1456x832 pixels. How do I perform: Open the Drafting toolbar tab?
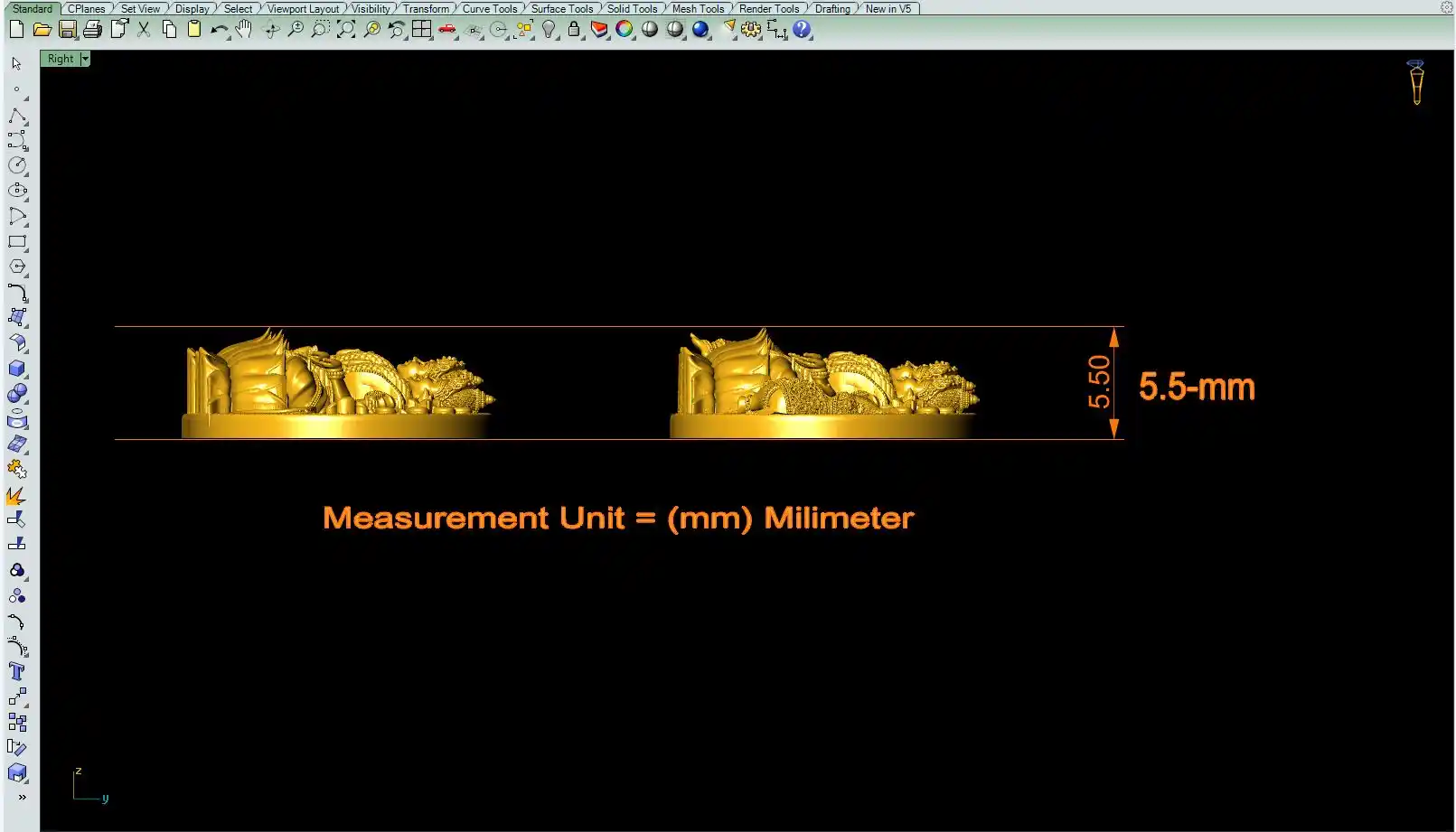(832, 9)
